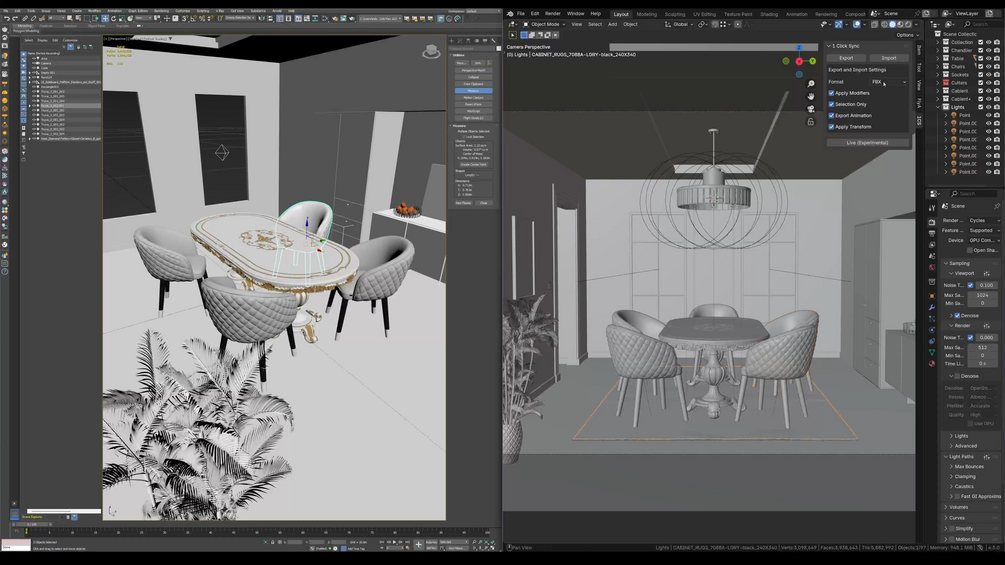Toggle the show gizmo icon in Blender
Viewport: 1005px width, 565px height.
[x=838, y=24]
